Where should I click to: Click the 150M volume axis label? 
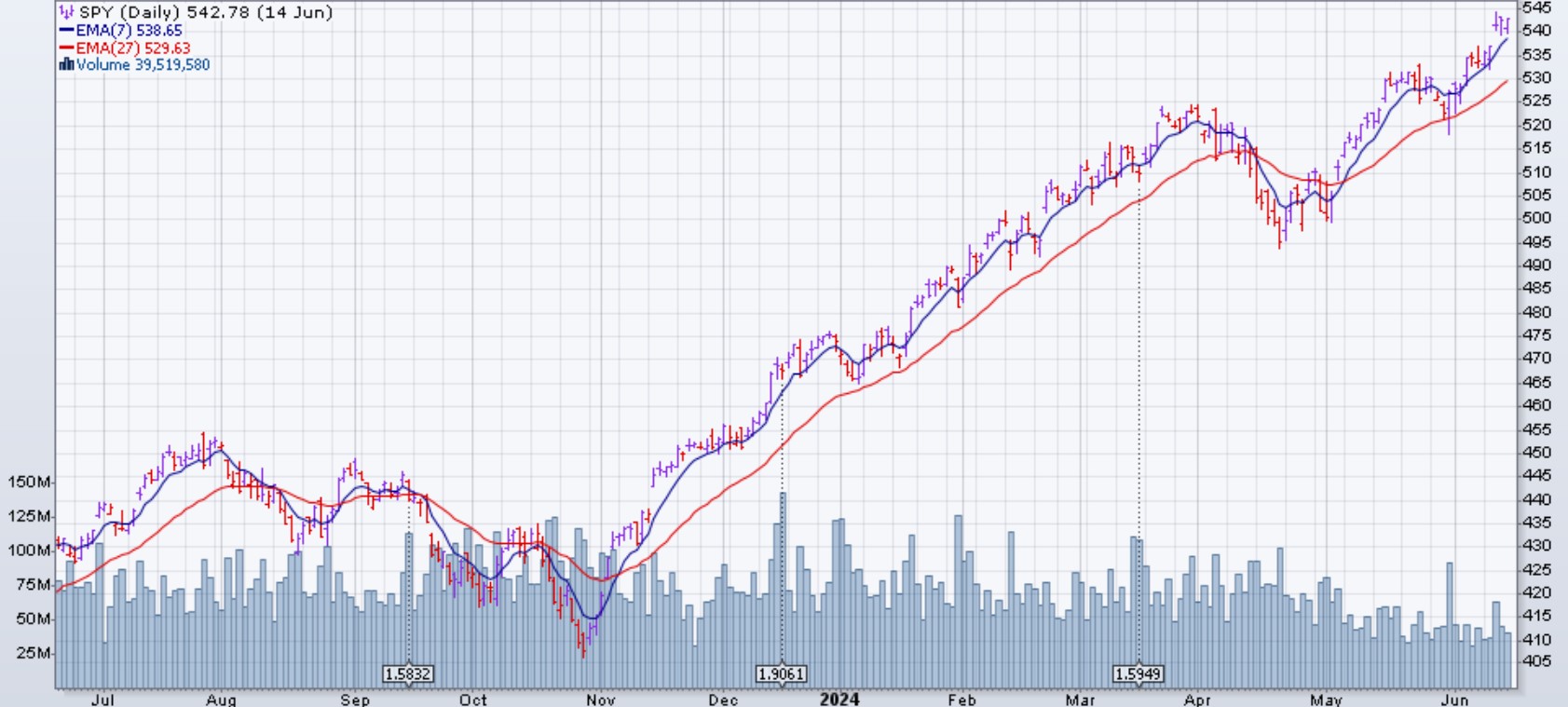28,482
